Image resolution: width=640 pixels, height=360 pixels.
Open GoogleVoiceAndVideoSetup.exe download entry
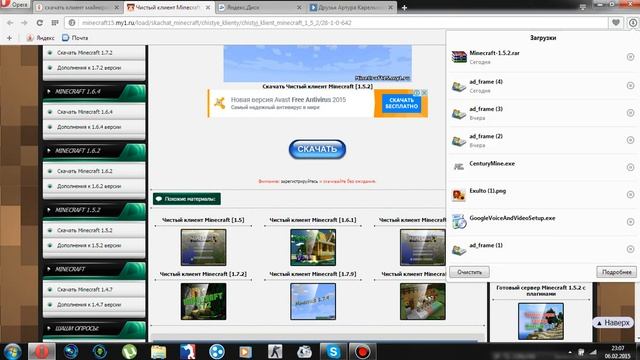(x=542, y=222)
